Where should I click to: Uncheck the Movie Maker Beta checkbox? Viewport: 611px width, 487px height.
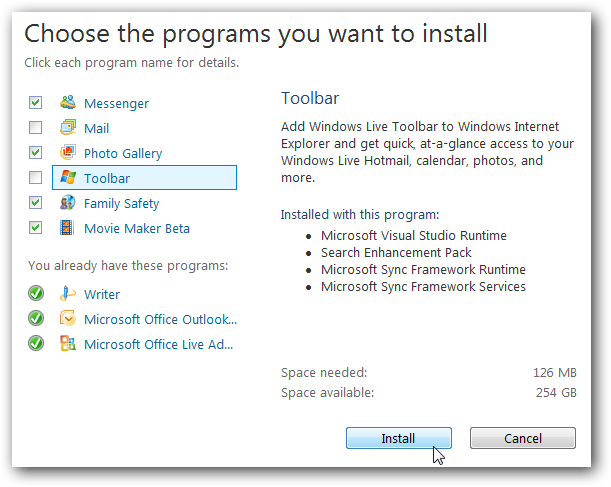pos(36,228)
